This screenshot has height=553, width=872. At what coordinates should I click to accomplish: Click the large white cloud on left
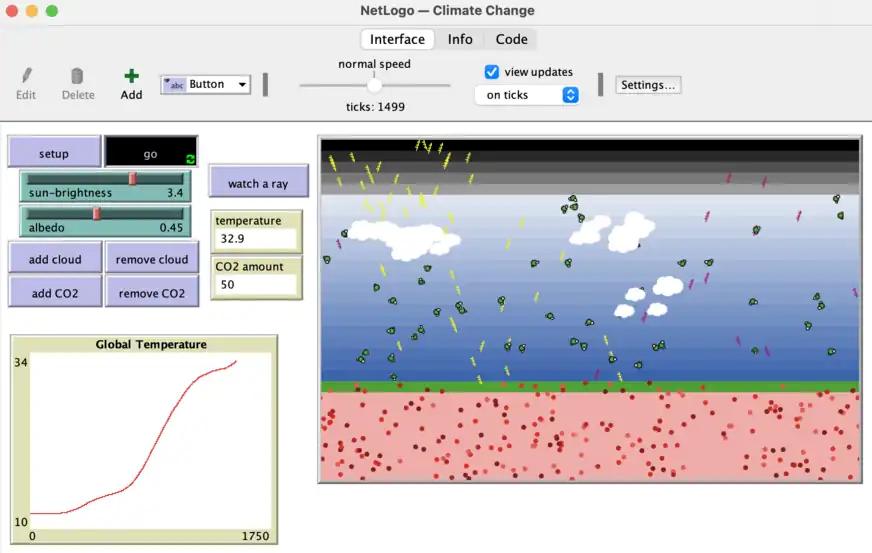click(x=400, y=236)
